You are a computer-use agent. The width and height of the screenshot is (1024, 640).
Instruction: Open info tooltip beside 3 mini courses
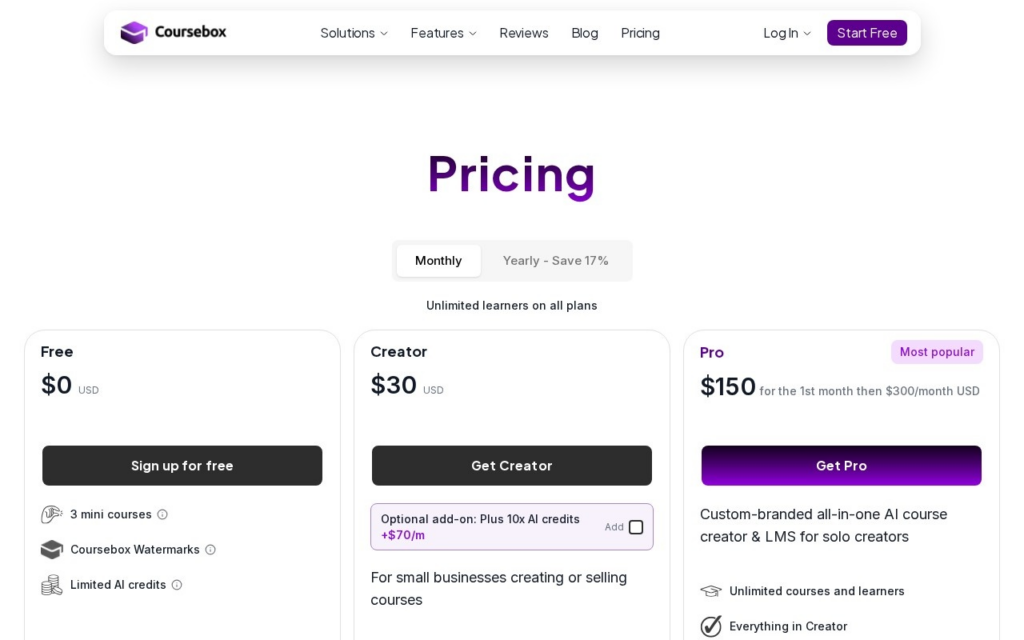click(x=163, y=515)
